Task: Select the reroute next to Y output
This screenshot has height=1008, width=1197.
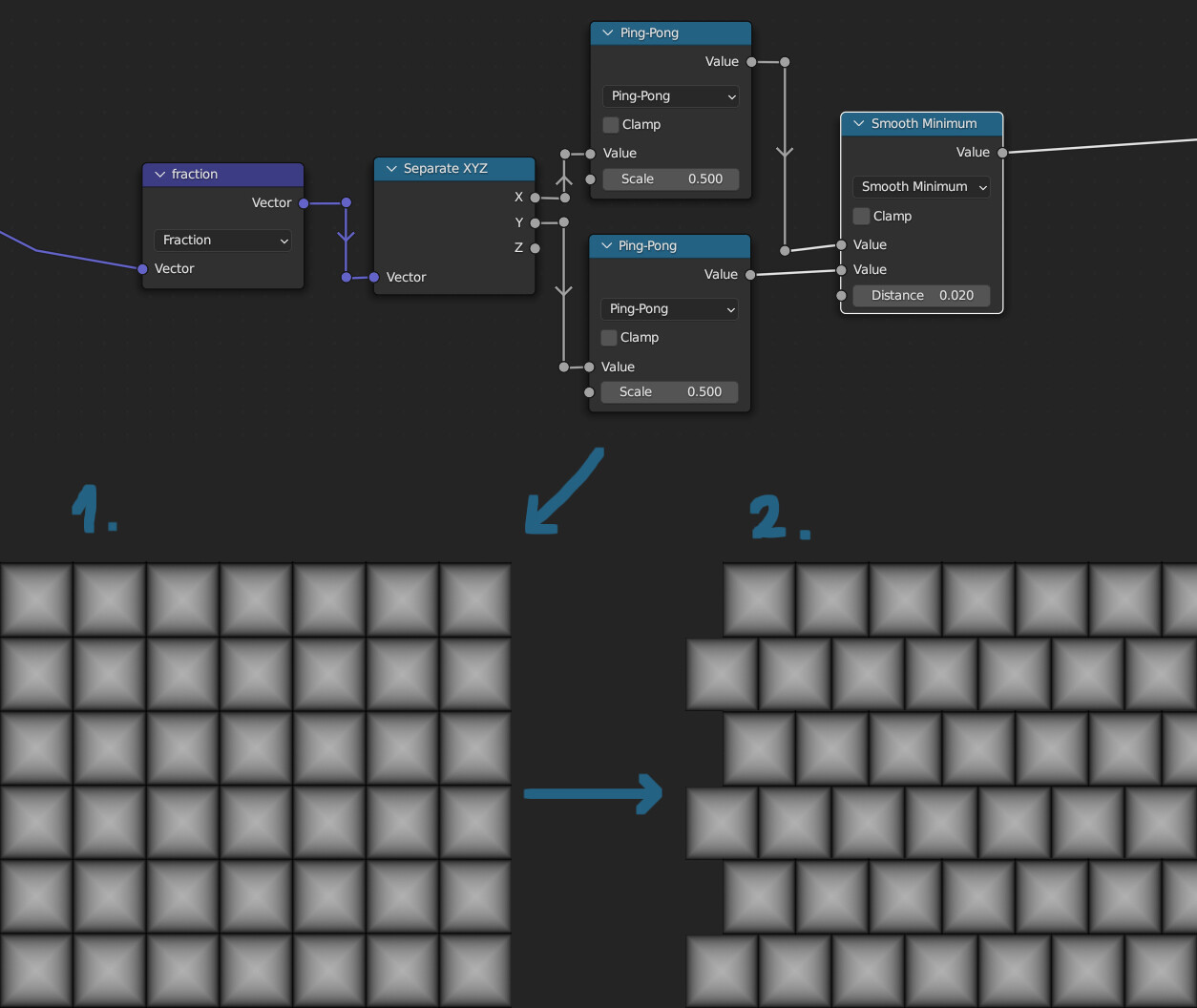Action: [x=564, y=222]
